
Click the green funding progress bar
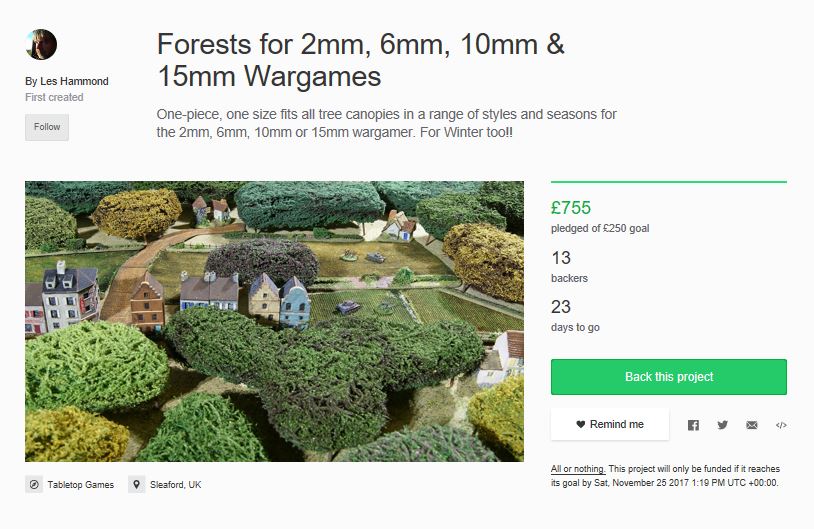coord(668,182)
